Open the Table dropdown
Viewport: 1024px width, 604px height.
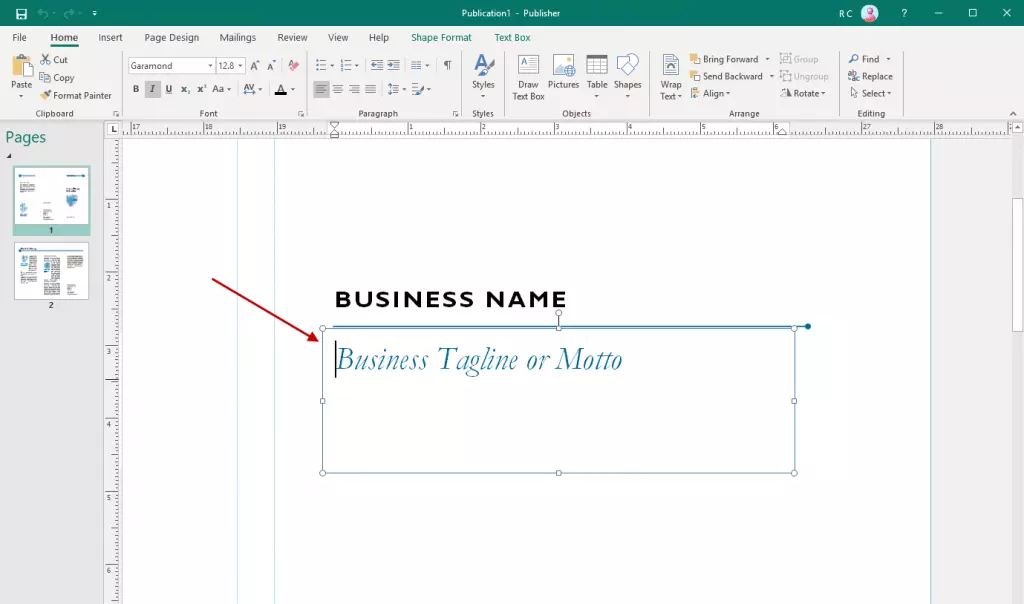coord(596,96)
